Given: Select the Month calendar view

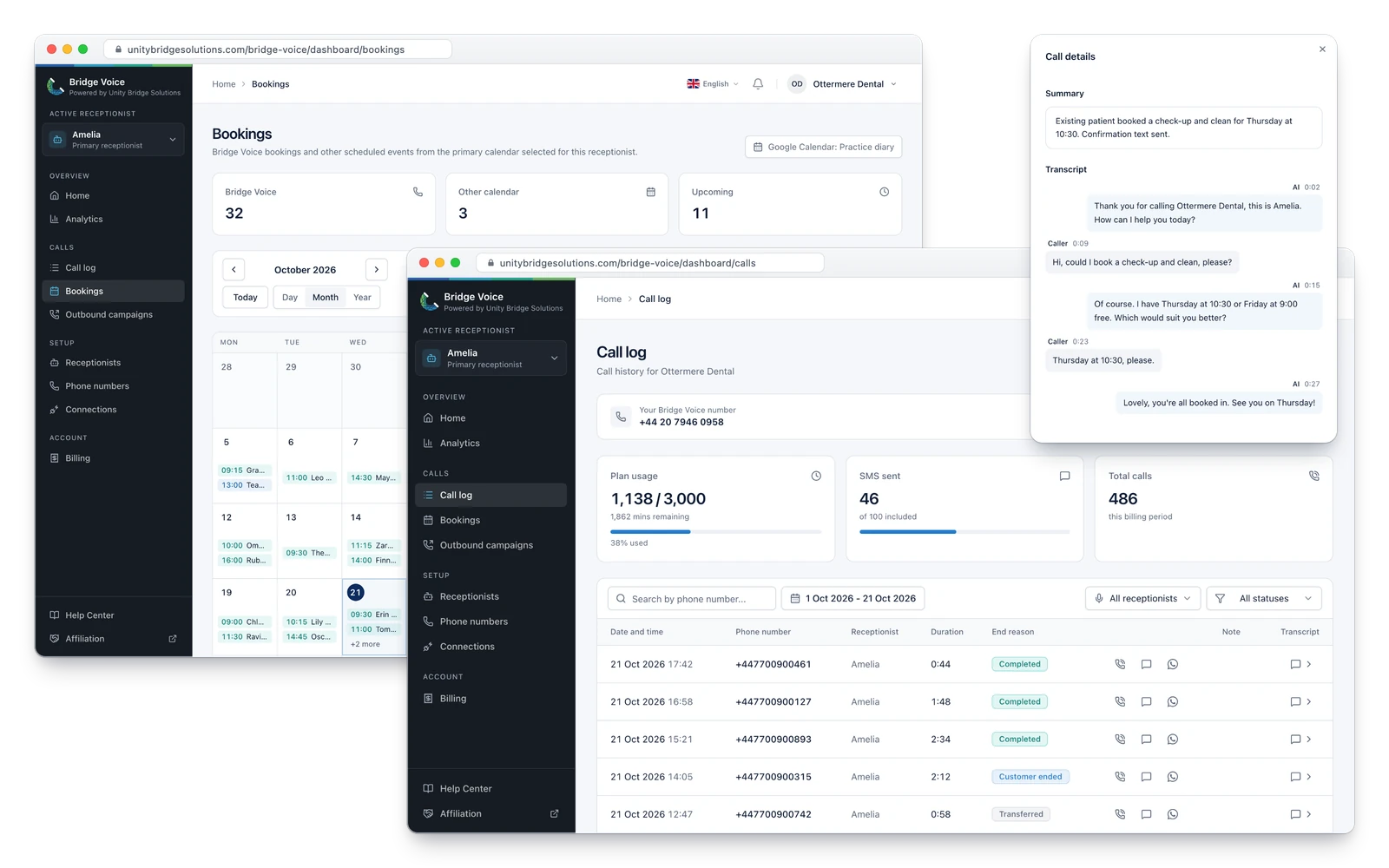Looking at the screenshot, I should [x=326, y=297].
